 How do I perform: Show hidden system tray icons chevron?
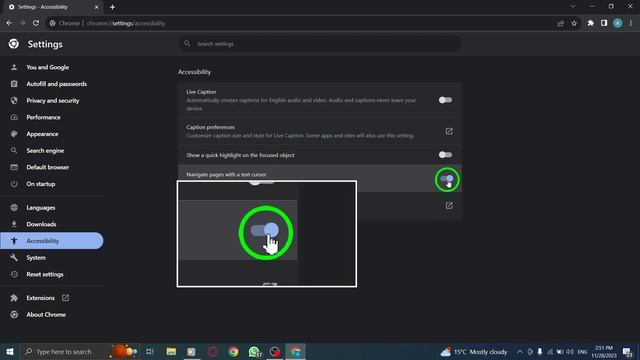coord(520,351)
